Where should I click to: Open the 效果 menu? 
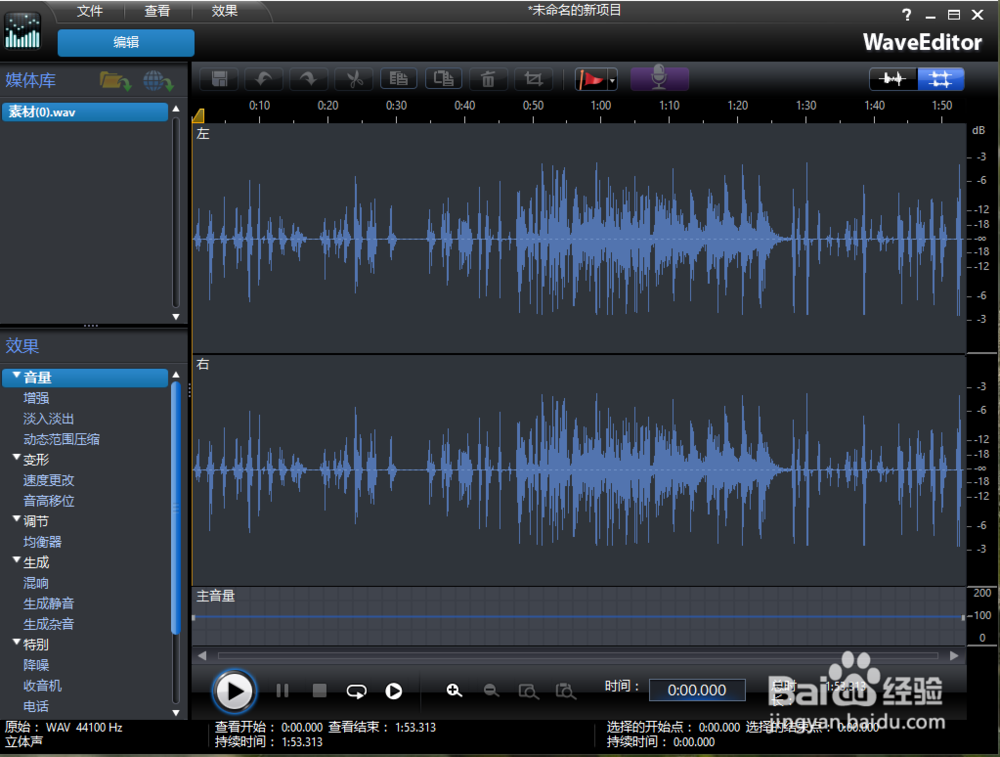coord(224,11)
